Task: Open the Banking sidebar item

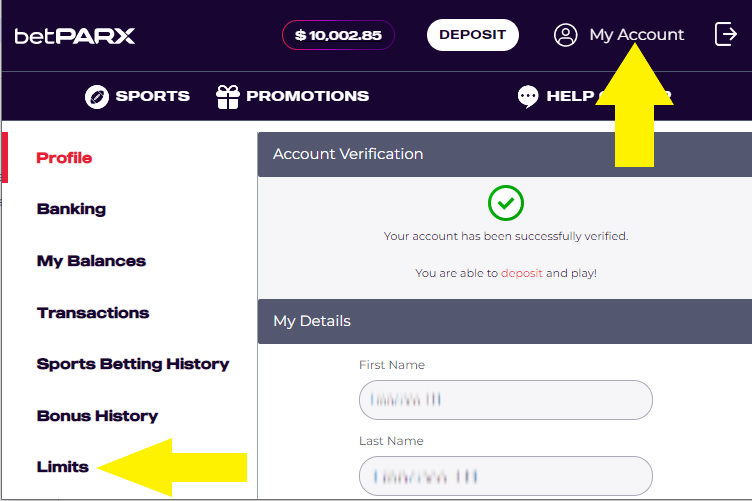Action: 71,209
